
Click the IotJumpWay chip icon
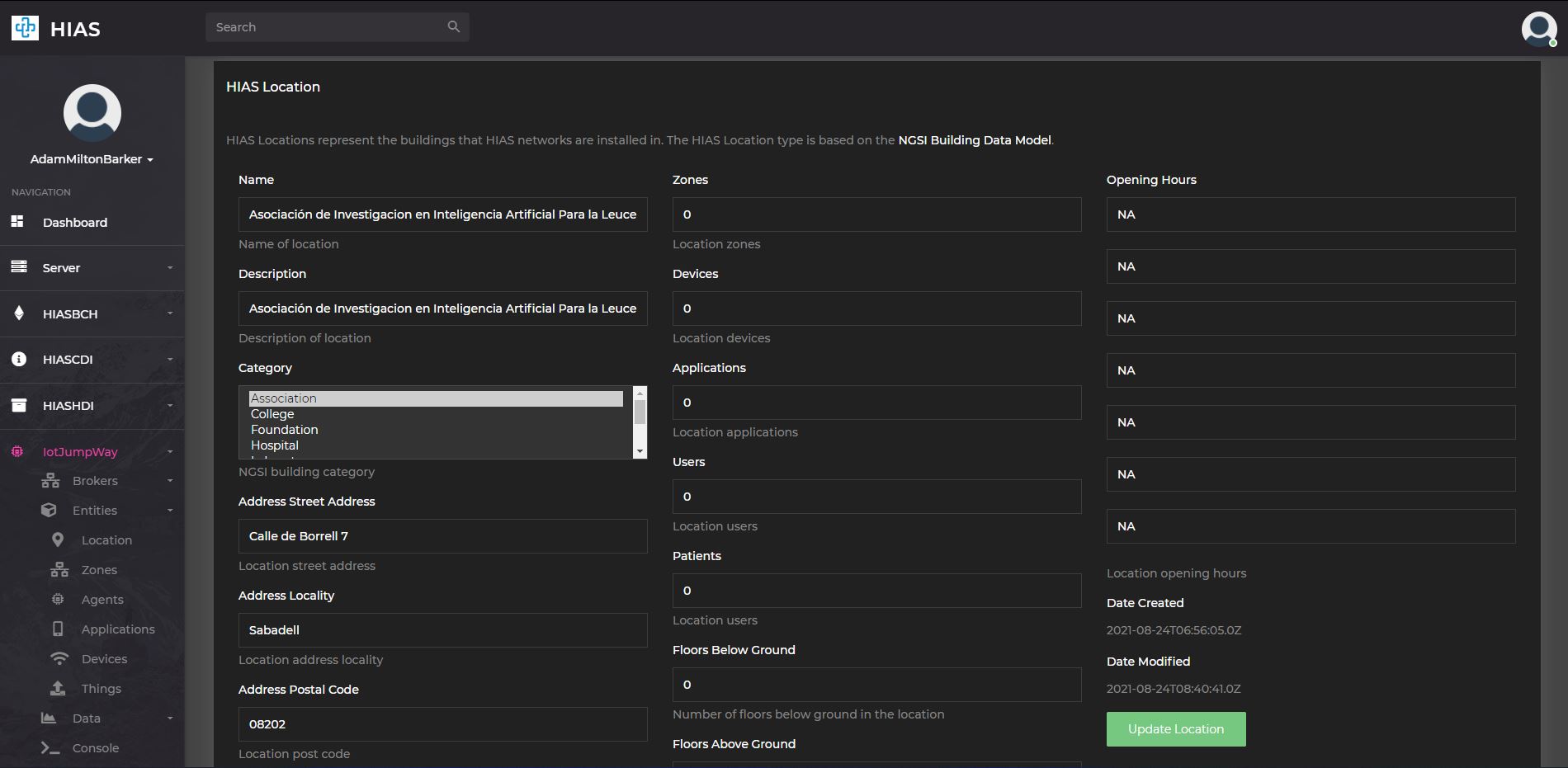17,451
